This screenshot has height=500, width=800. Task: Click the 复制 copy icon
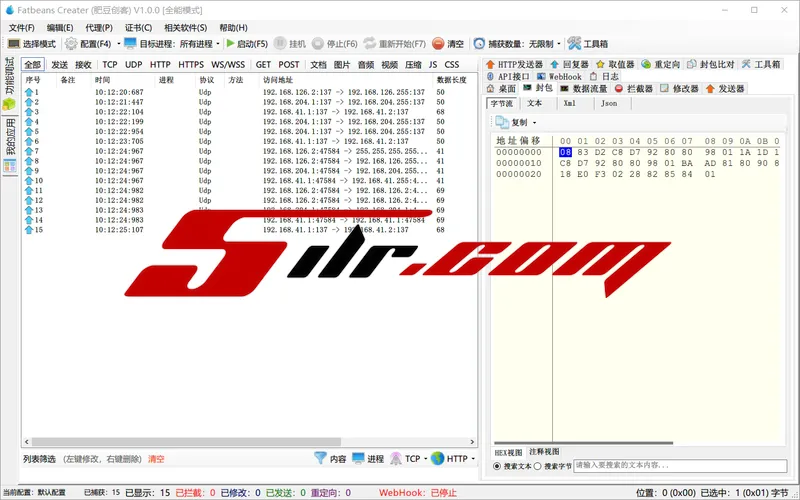coord(502,122)
